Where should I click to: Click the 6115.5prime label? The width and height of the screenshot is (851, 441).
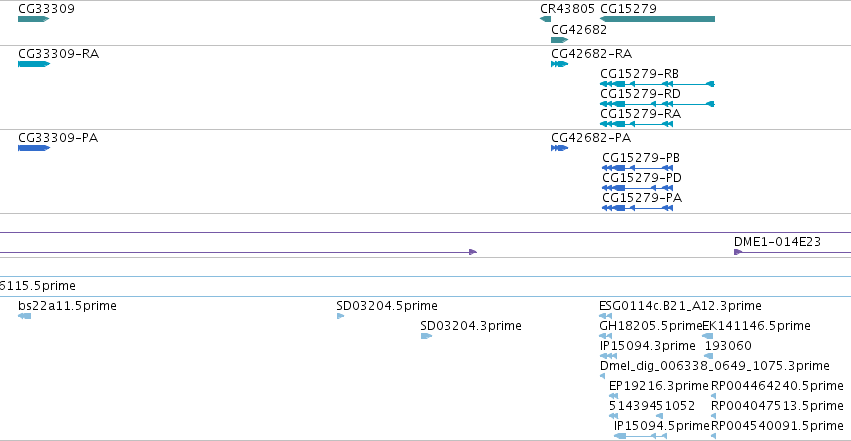tap(38, 286)
